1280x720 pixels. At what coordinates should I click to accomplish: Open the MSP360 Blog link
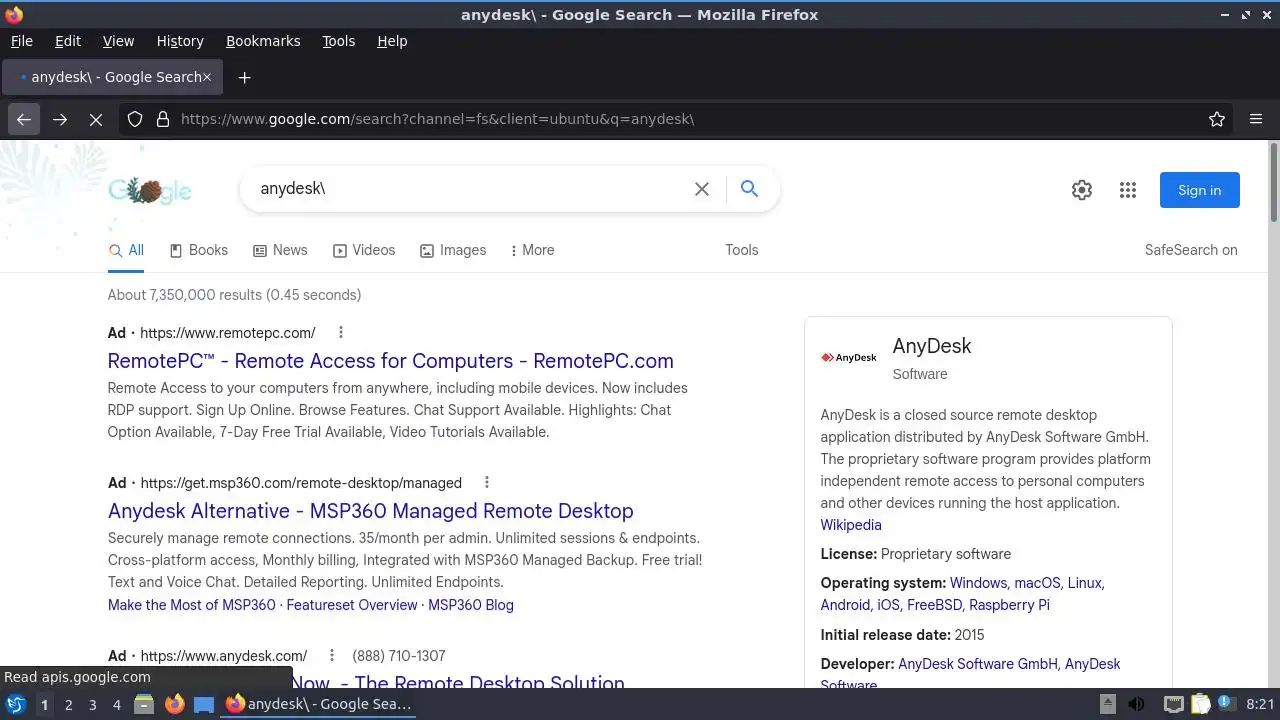point(470,605)
